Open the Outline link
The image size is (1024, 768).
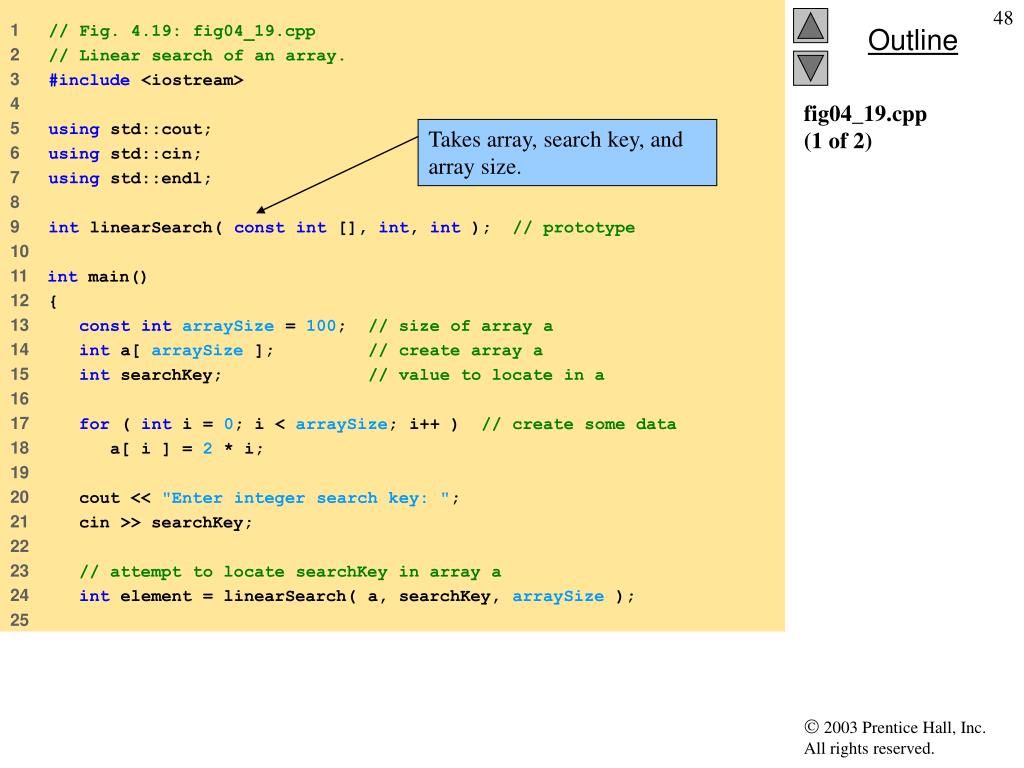click(x=912, y=40)
